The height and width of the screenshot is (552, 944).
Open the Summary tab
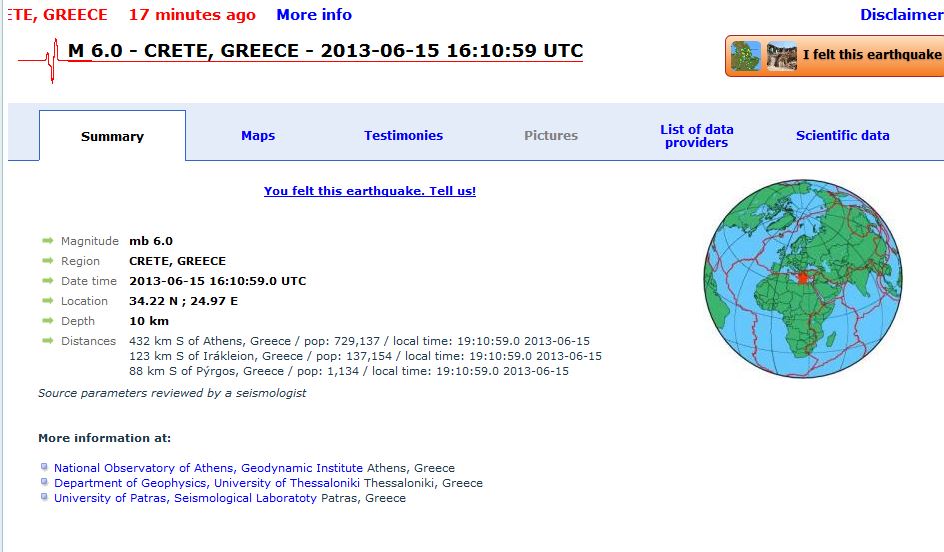point(113,136)
